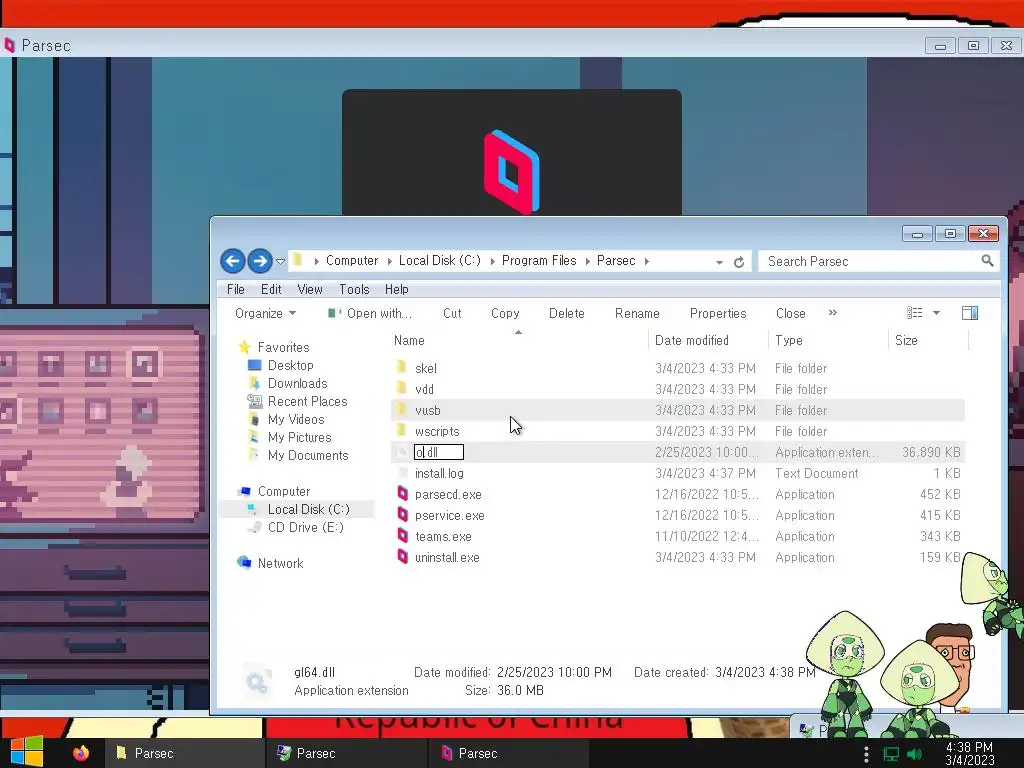Click the search magnifier icon
This screenshot has width=1024, height=768.
pos(987,261)
